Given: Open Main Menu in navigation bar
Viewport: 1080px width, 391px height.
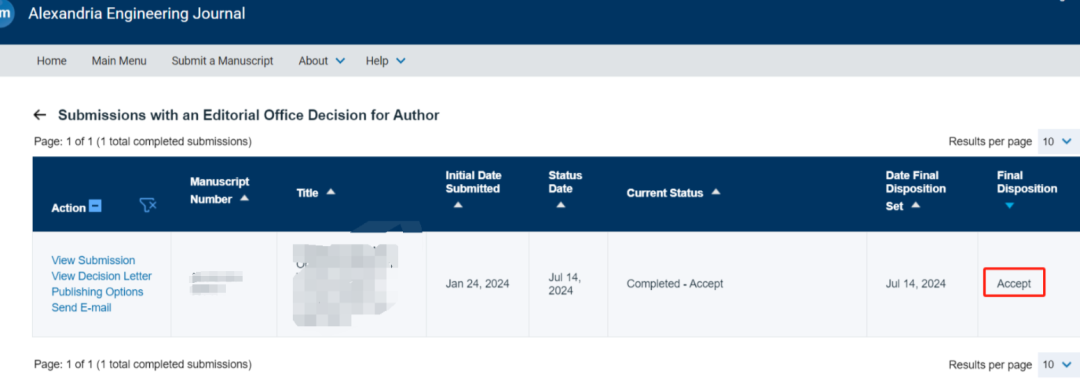Looking at the screenshot, I should [119, 61].
